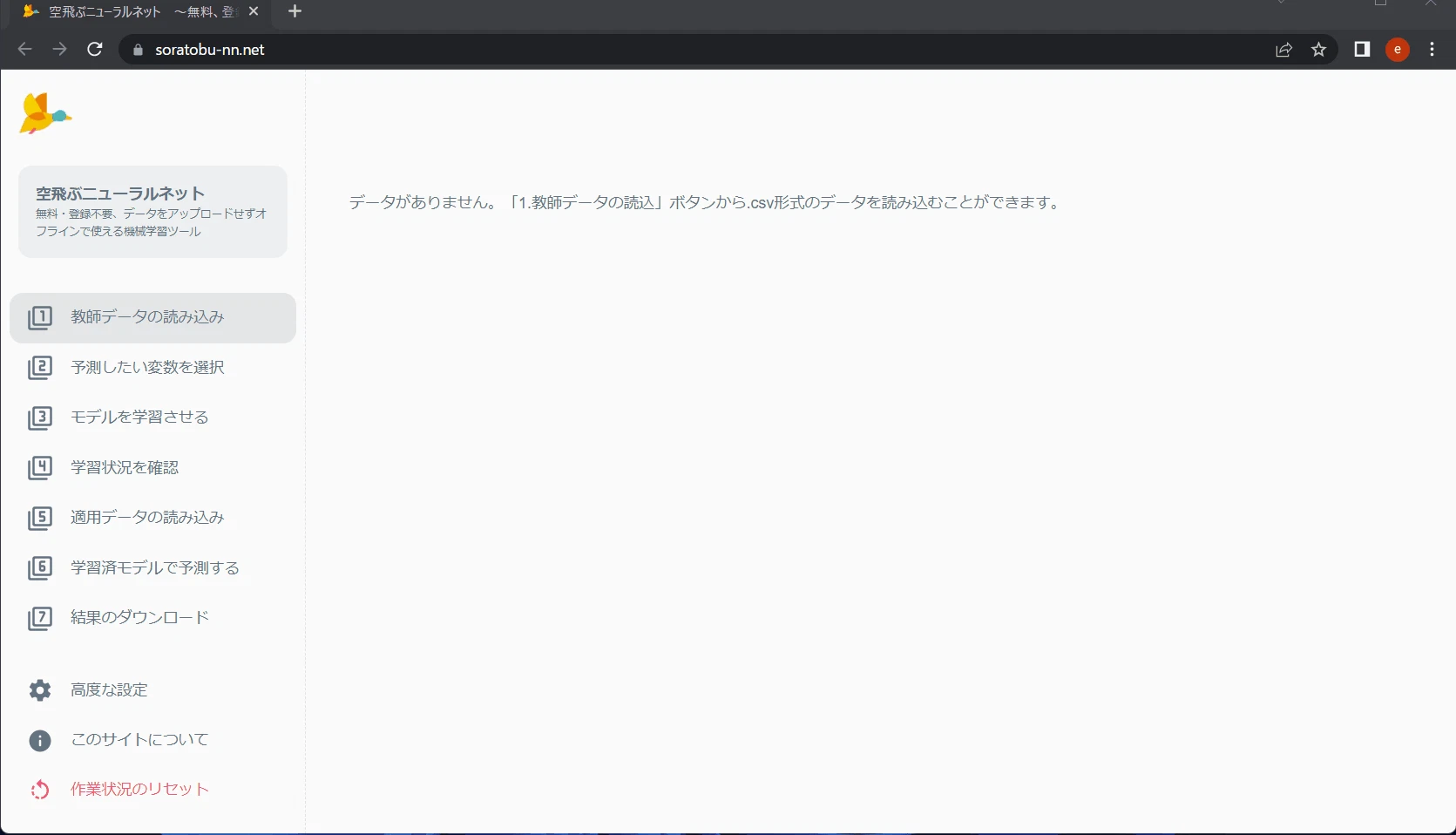Open 高度な設定 settings
The width and height of the screenshot is (1456, 835).
(x=152, y=690)
